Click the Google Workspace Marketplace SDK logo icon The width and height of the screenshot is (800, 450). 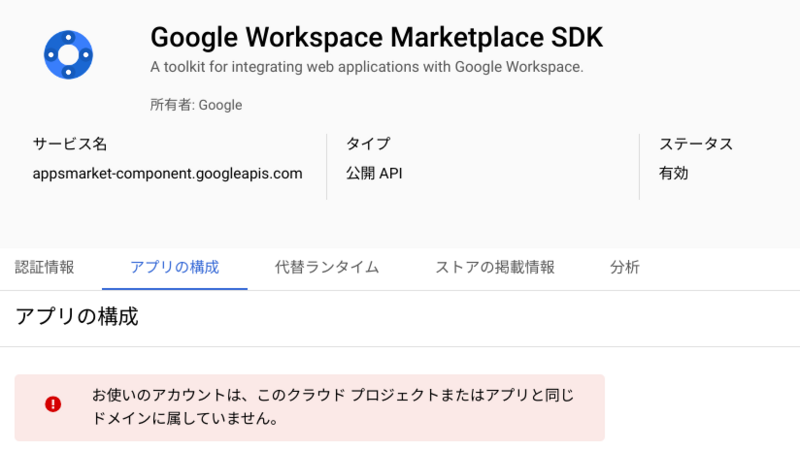[x=68, y=55]
